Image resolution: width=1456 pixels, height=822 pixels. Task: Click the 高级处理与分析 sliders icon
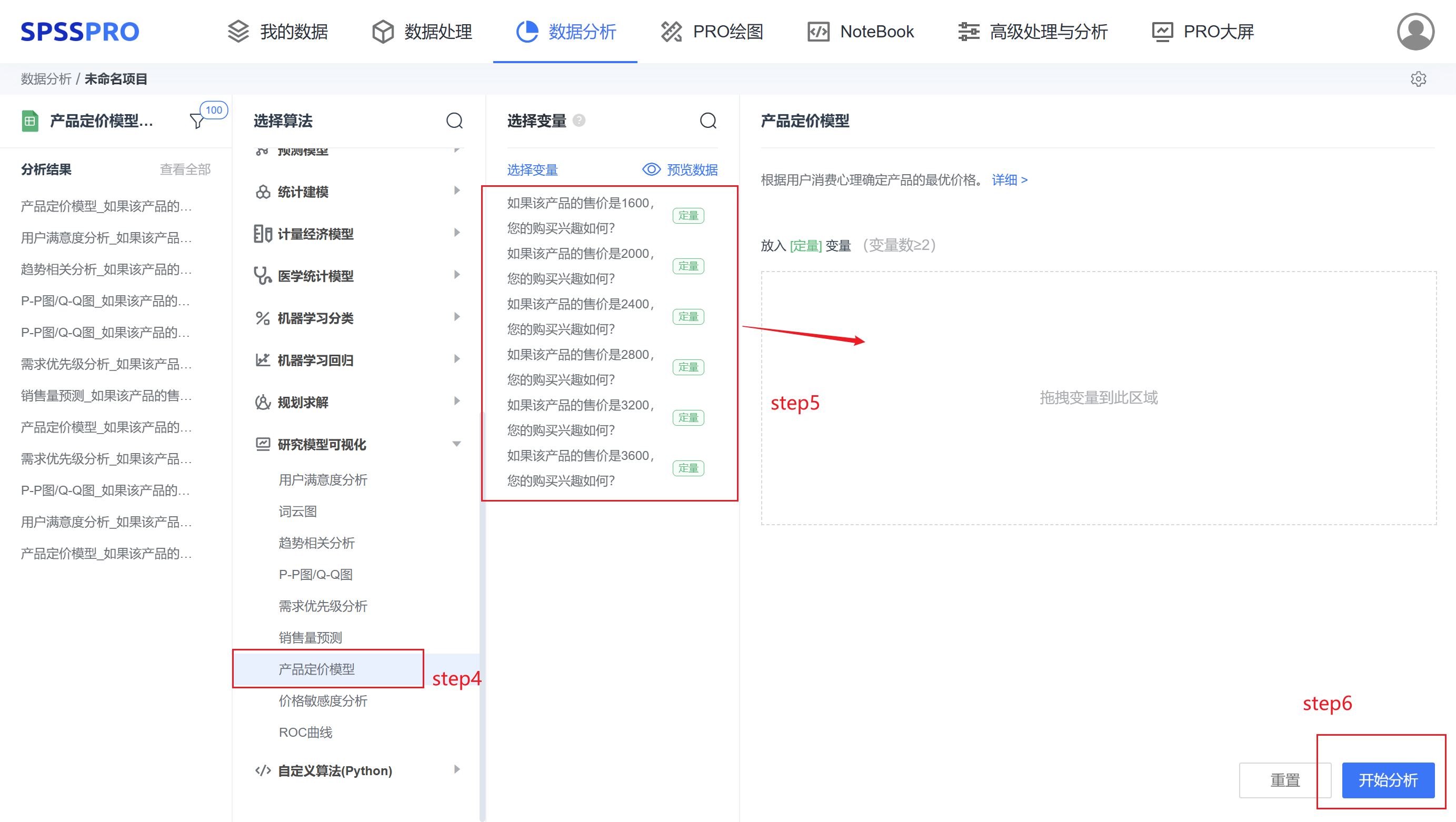[968, 32]
